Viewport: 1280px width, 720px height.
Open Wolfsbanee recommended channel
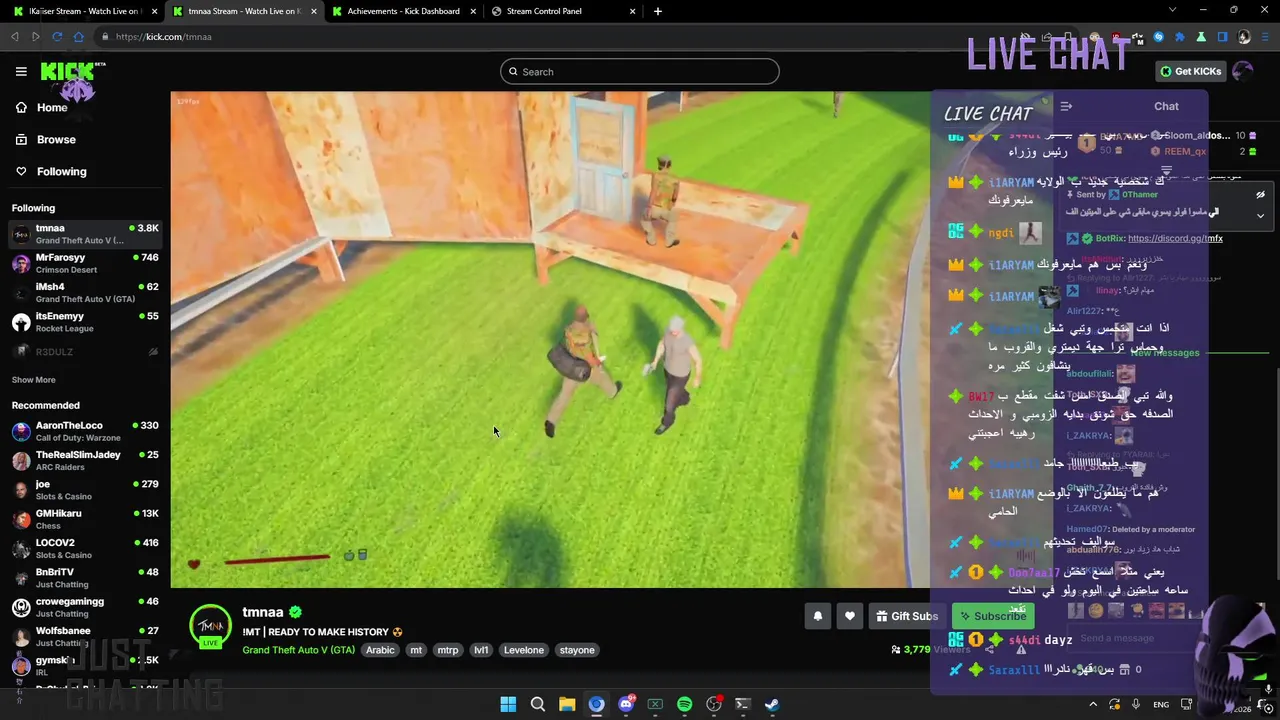85,636
